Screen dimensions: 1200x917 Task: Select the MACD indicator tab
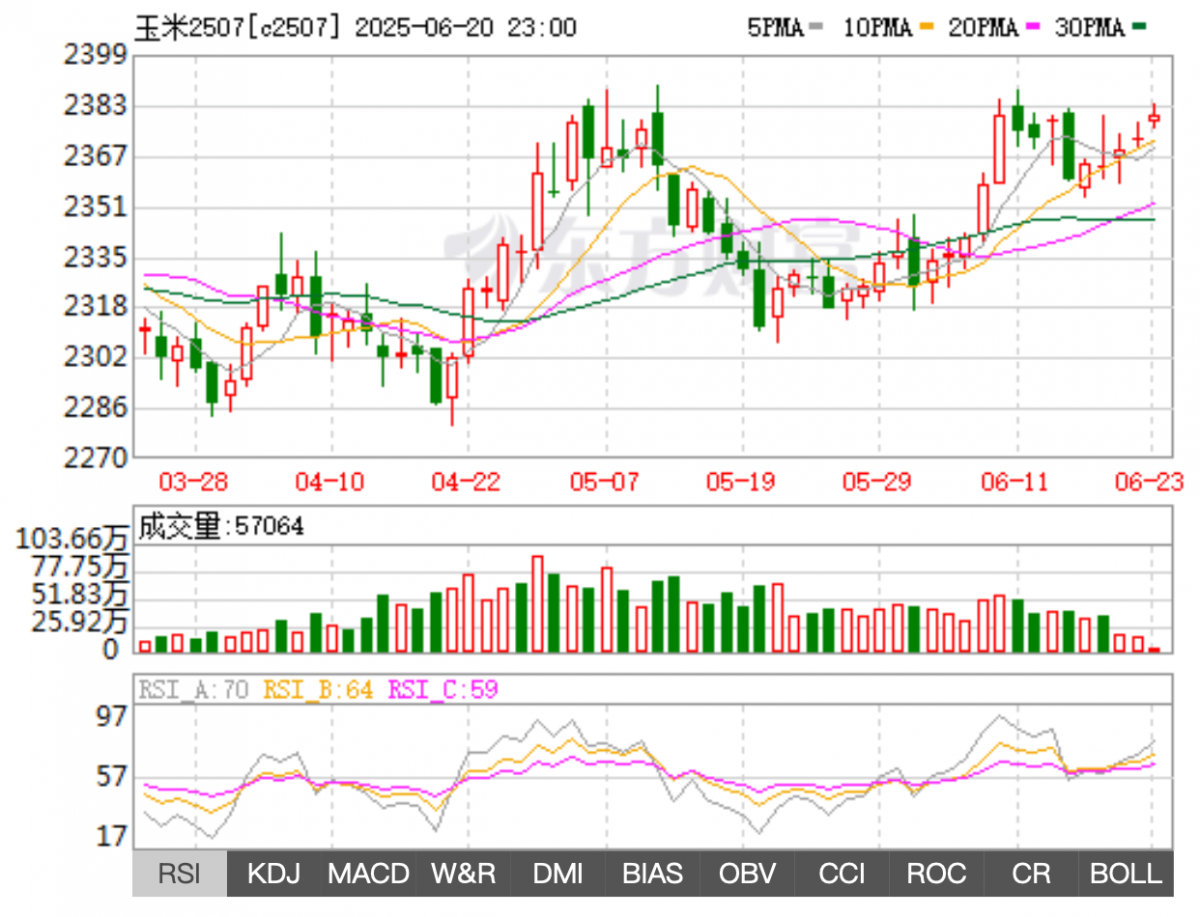pos(368,874)
